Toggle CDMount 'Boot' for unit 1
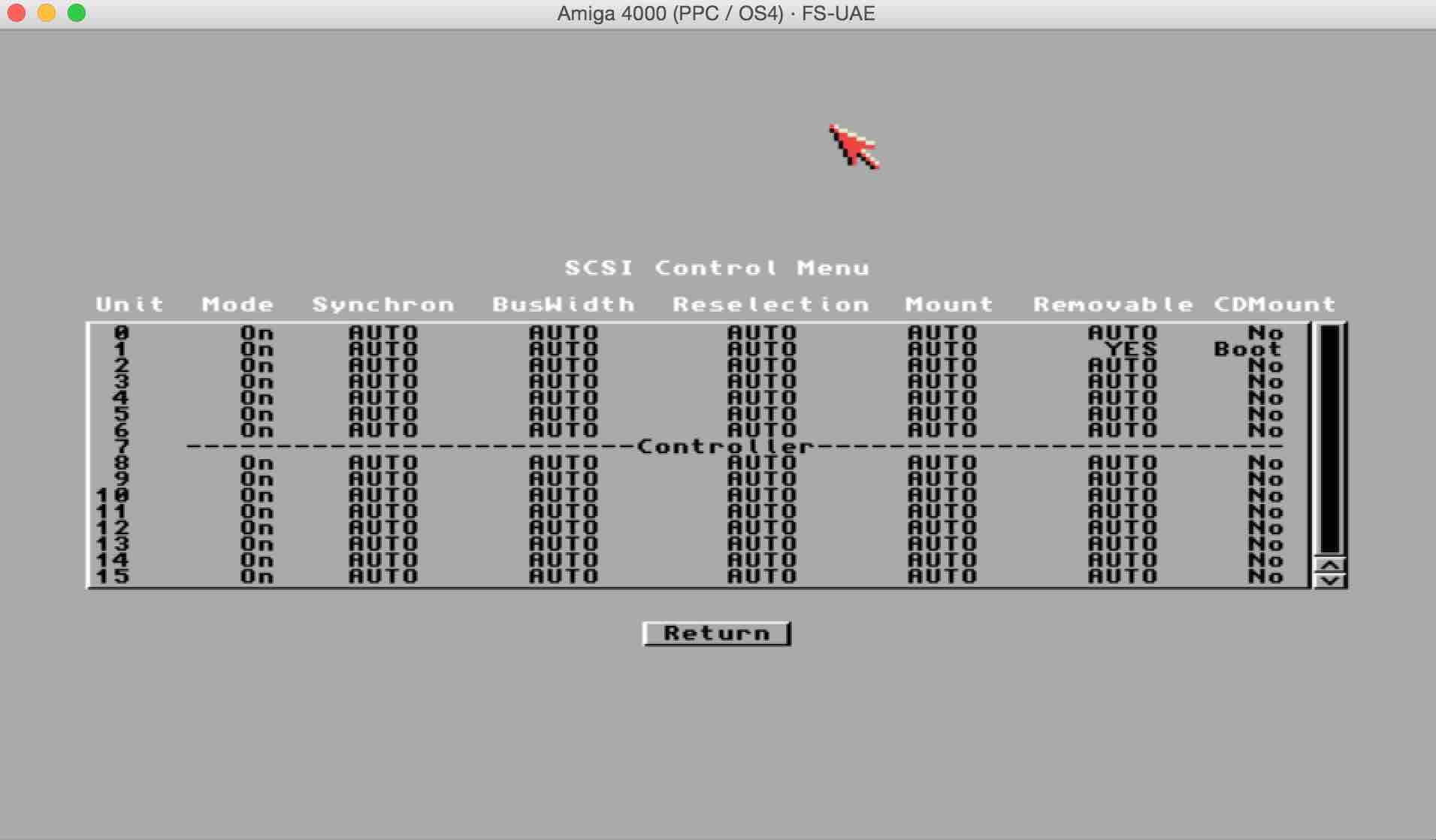Viewport: 1436px width, 840px height. [1247, 349]
